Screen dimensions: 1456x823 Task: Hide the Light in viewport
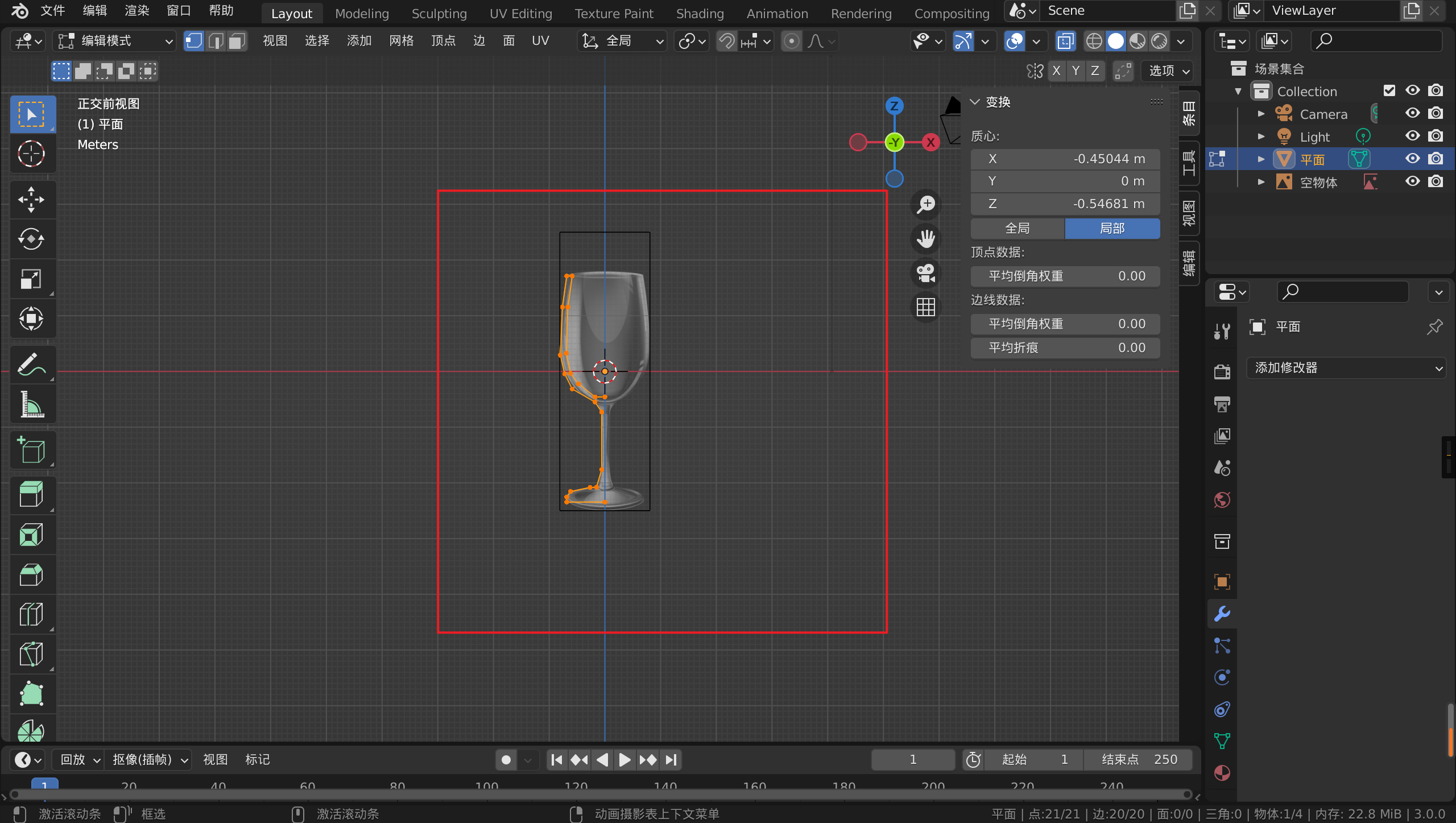click(x=1412, y=136)
